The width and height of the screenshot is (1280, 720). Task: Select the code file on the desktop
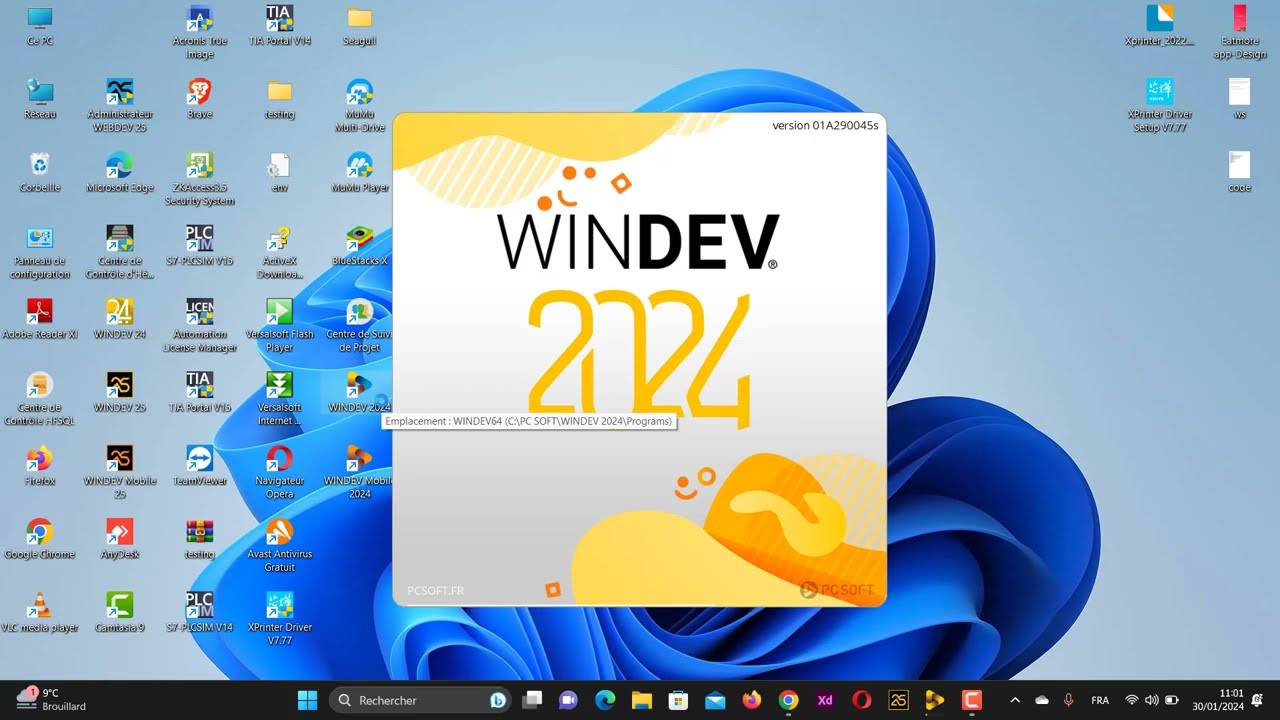tap(1240, 172)
